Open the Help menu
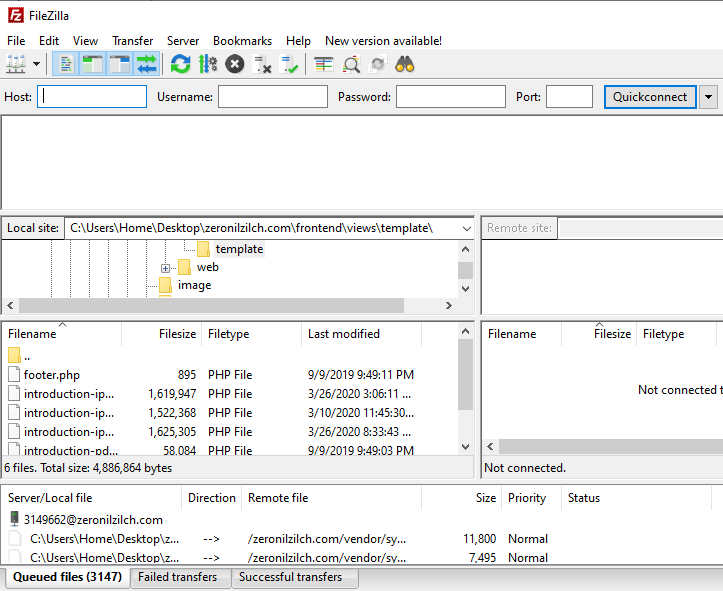Image resolution: width=723 pixels, height=591 pixels. [298, 41]
